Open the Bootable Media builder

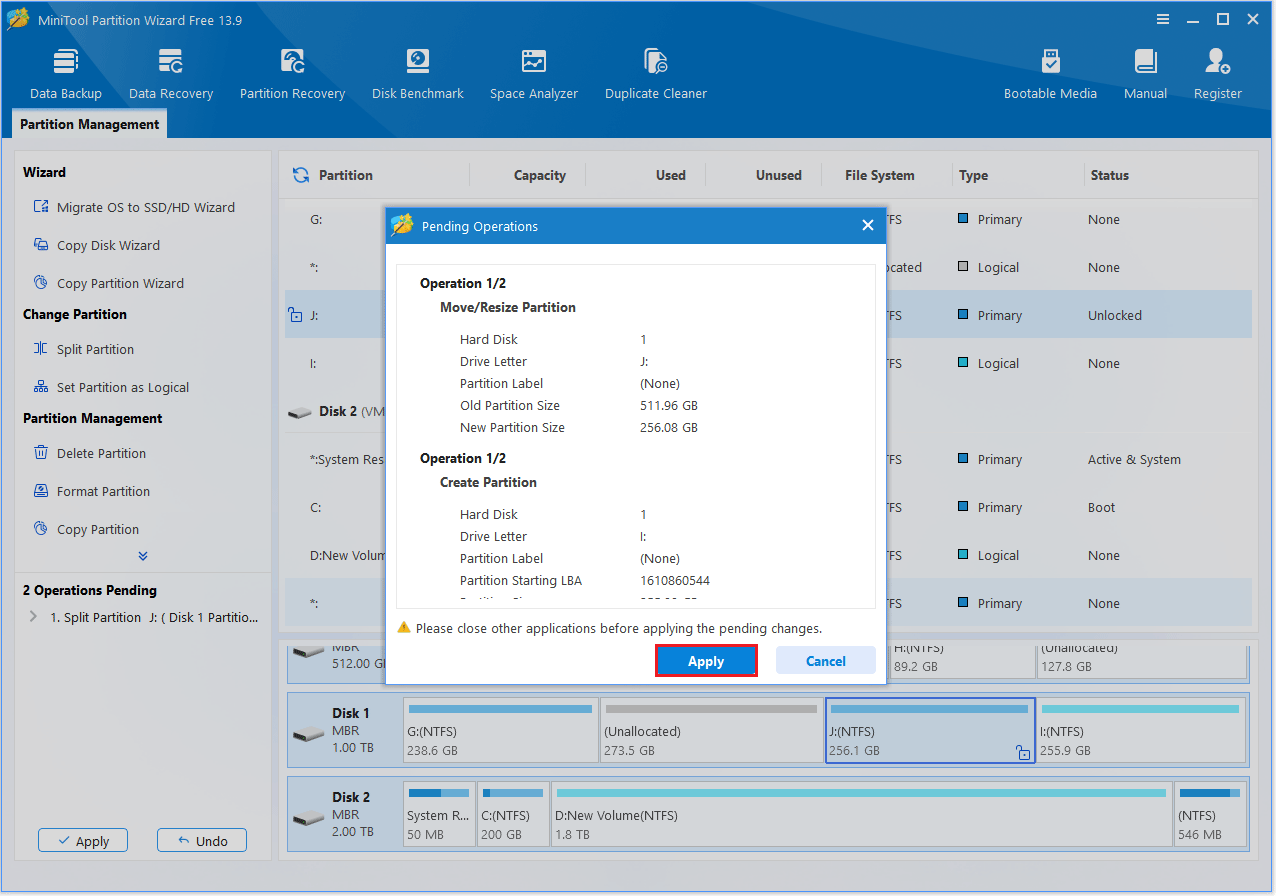coord(1050,73)
